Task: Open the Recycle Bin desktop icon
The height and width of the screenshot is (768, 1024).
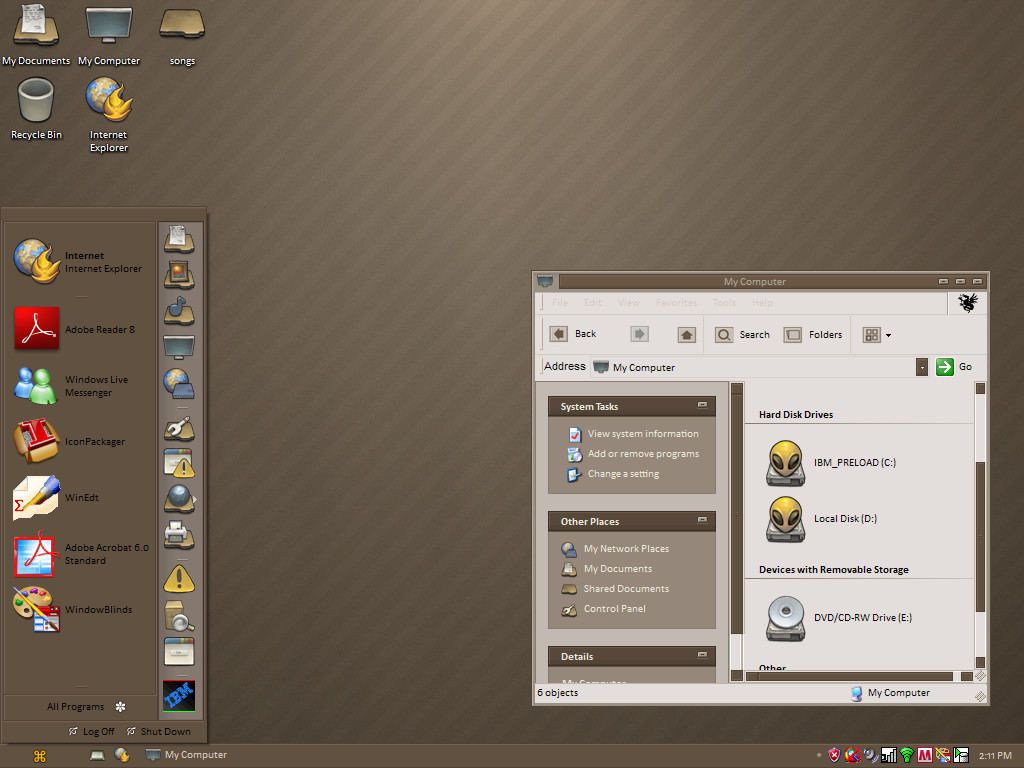Action: click(x=36, y=109)
